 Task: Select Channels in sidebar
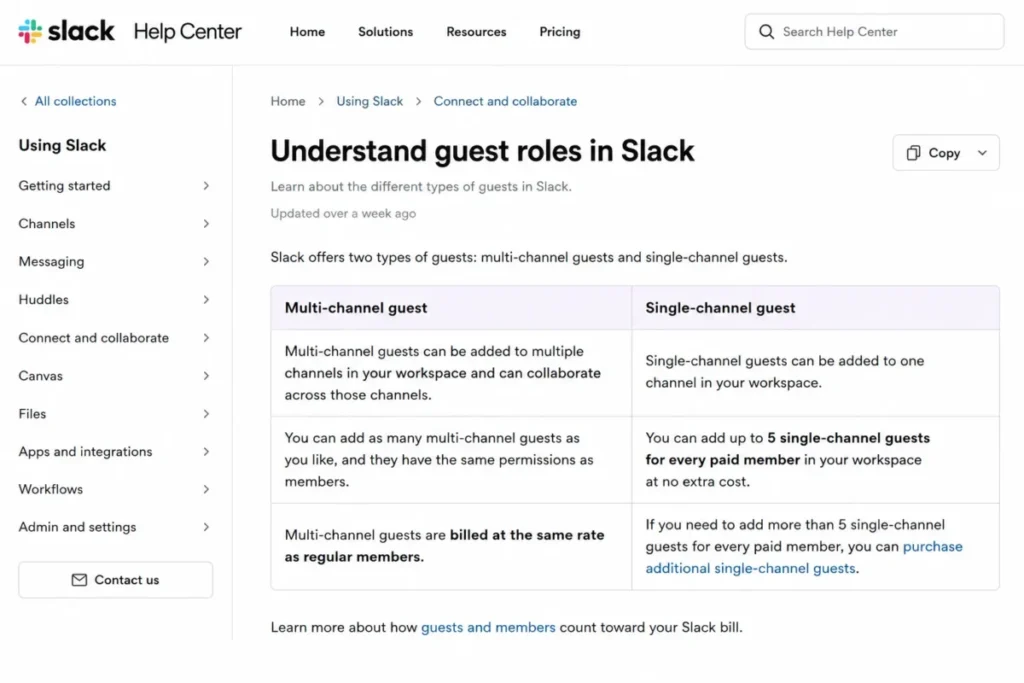[47, 224]
